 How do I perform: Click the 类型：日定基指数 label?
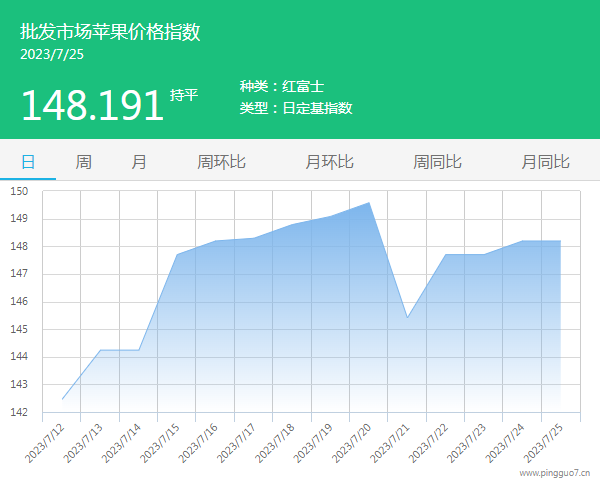[x=296, y=108]
